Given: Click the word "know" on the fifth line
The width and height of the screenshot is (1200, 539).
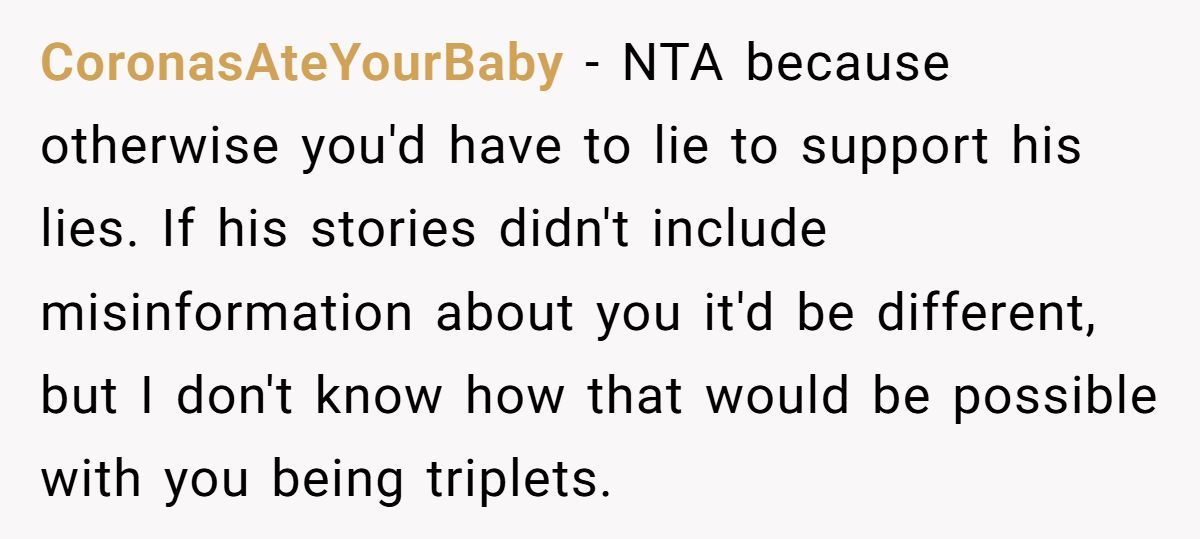Looking at the screenshot, I should (x=380, y=396).
